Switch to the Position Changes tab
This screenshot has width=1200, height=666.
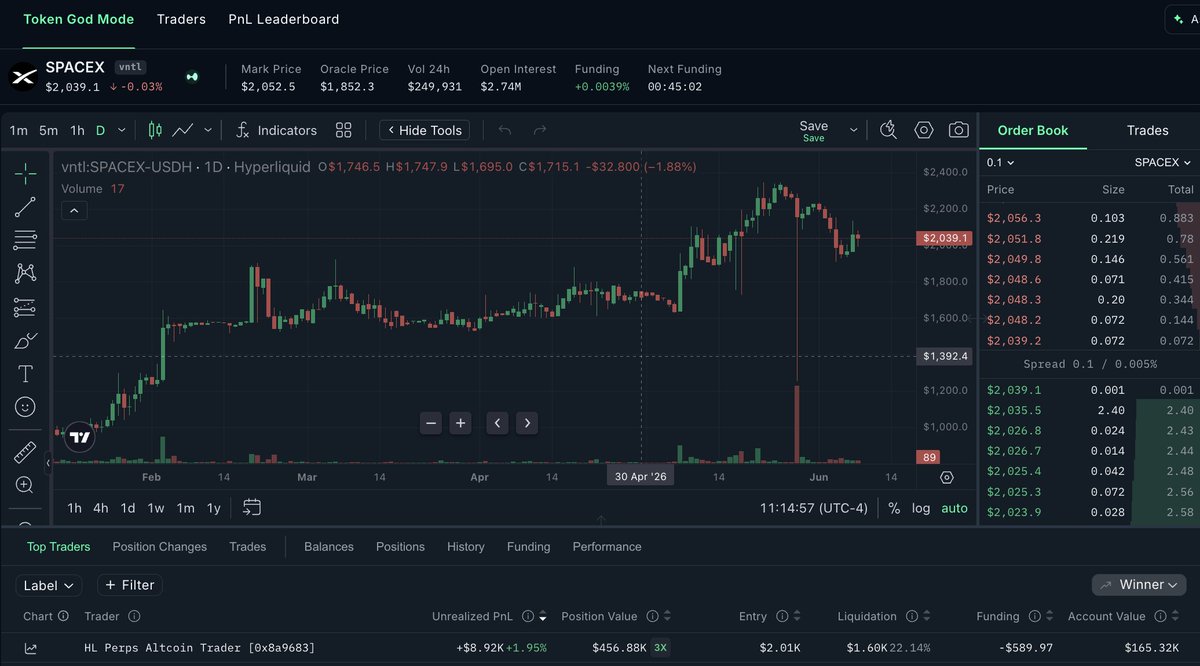tap(160, 547)
